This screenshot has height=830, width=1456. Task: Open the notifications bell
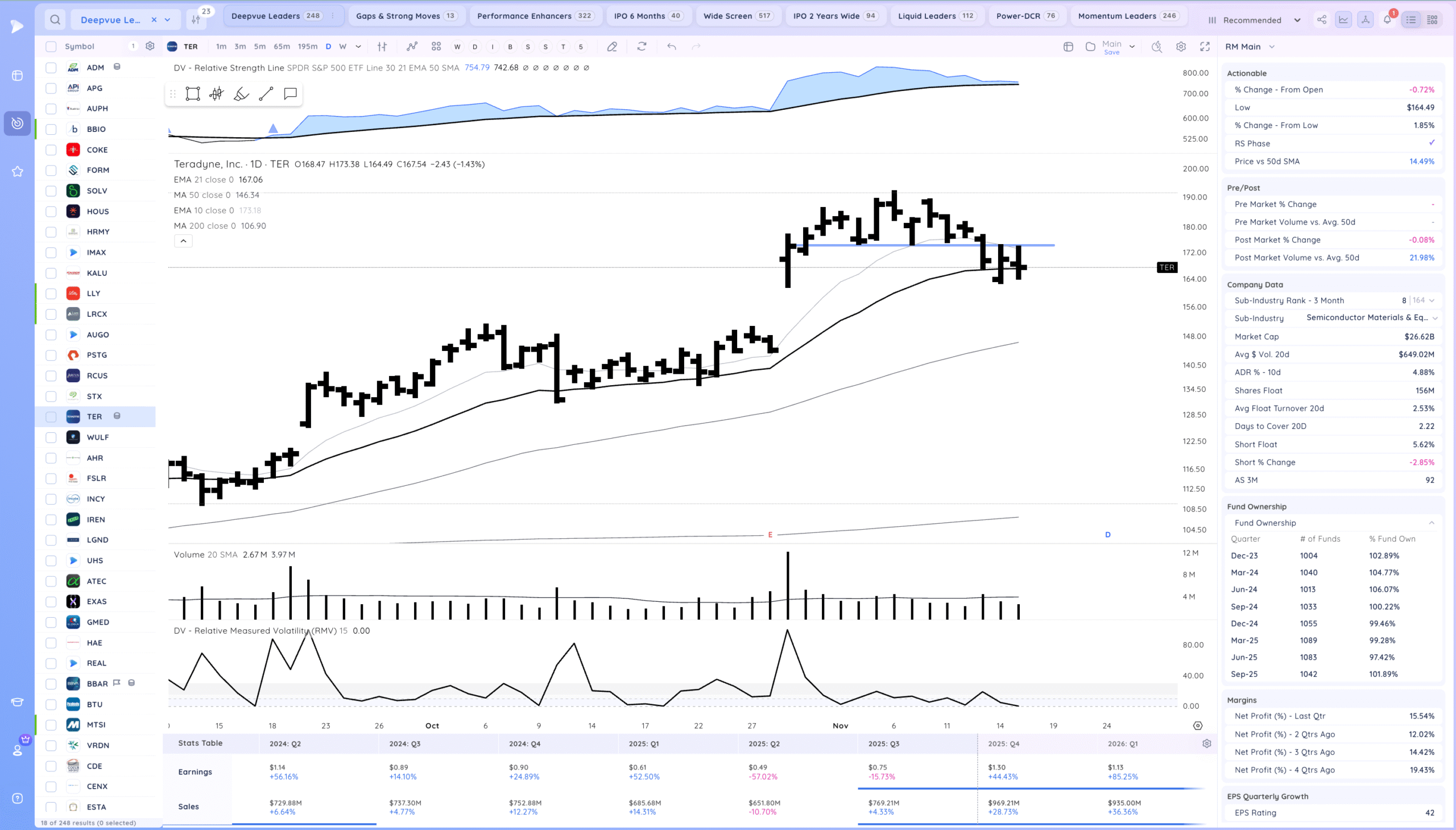(1388, 20)
